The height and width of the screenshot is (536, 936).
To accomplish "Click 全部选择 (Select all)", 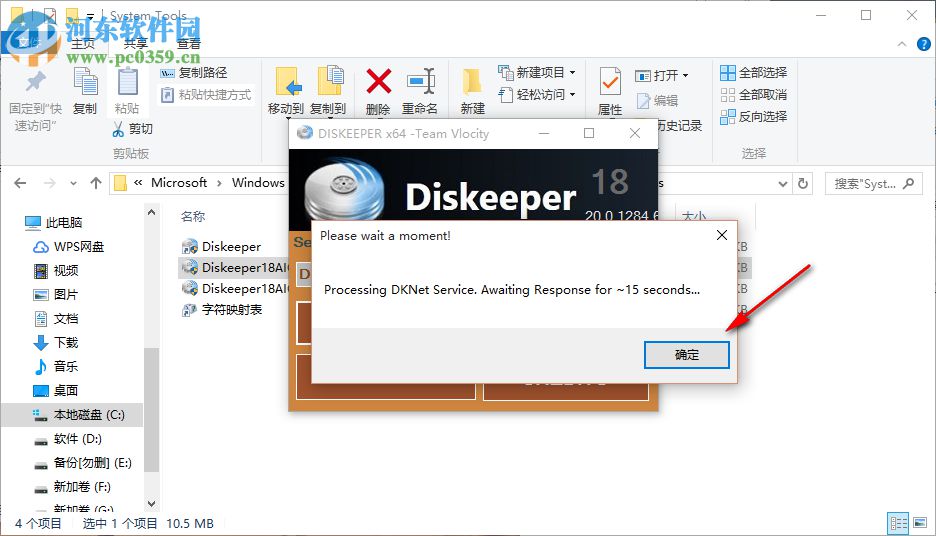I will coord(753,73).
